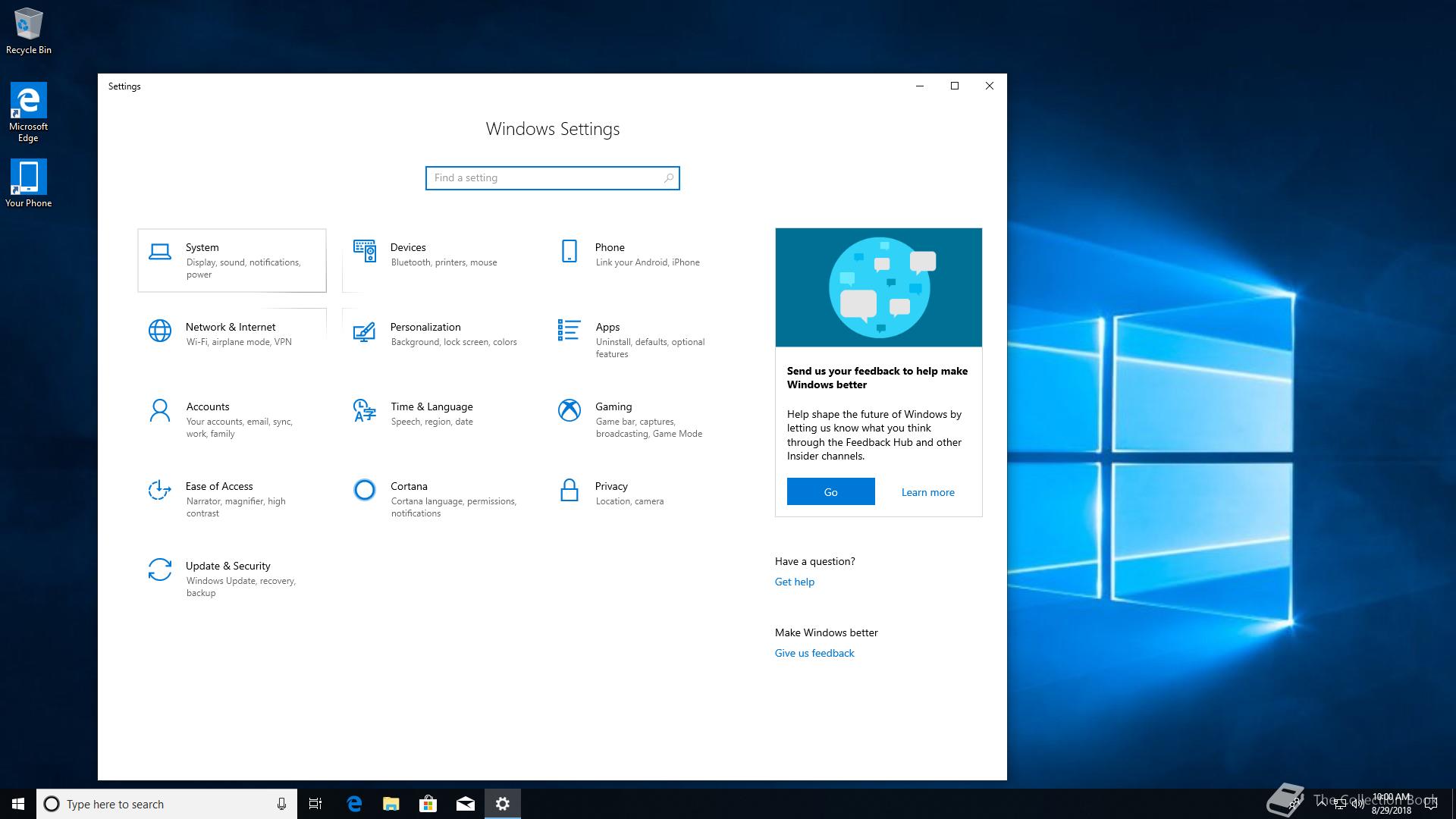Click the Settings gear taskbar button
Image resolution: width=1456 pixels, height=819 pixels.
click(x=503, y=804)
